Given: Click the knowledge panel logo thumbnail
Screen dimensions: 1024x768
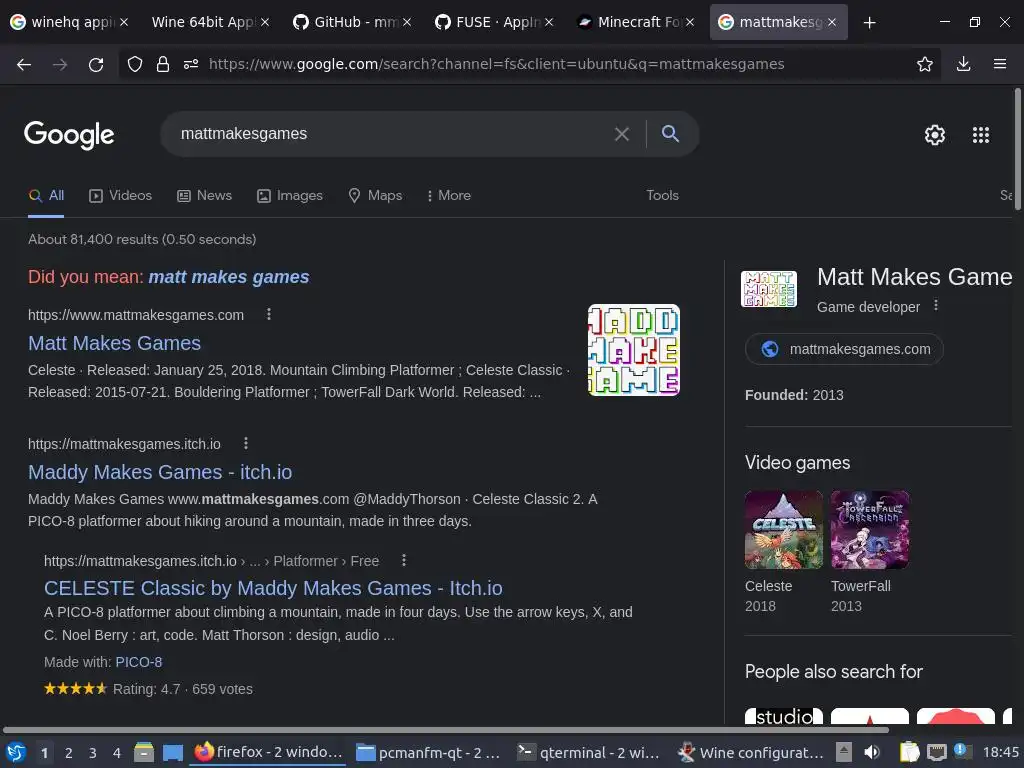Looking at the screenshot, I should tap(769, 289).
